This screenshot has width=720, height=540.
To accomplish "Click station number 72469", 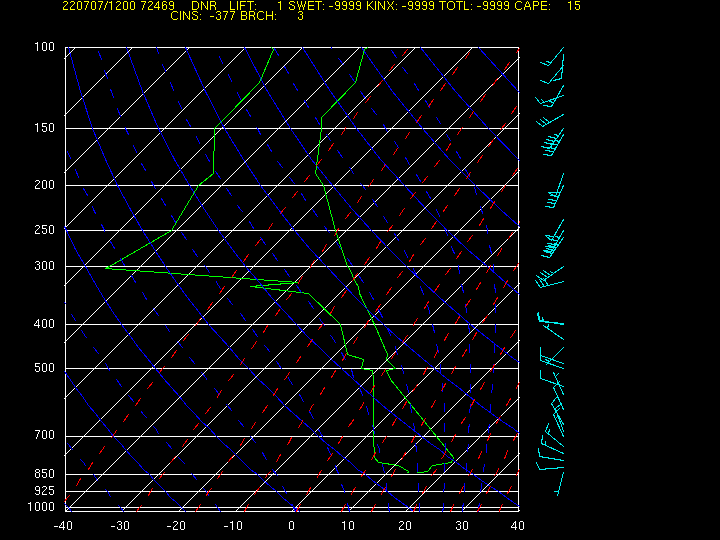I will point(158,6).
